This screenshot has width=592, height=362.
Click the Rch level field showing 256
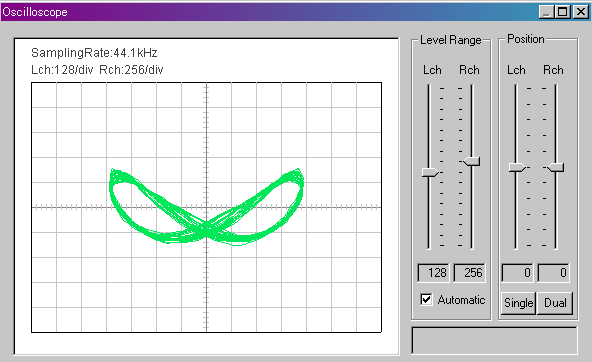tap(469, 273)
